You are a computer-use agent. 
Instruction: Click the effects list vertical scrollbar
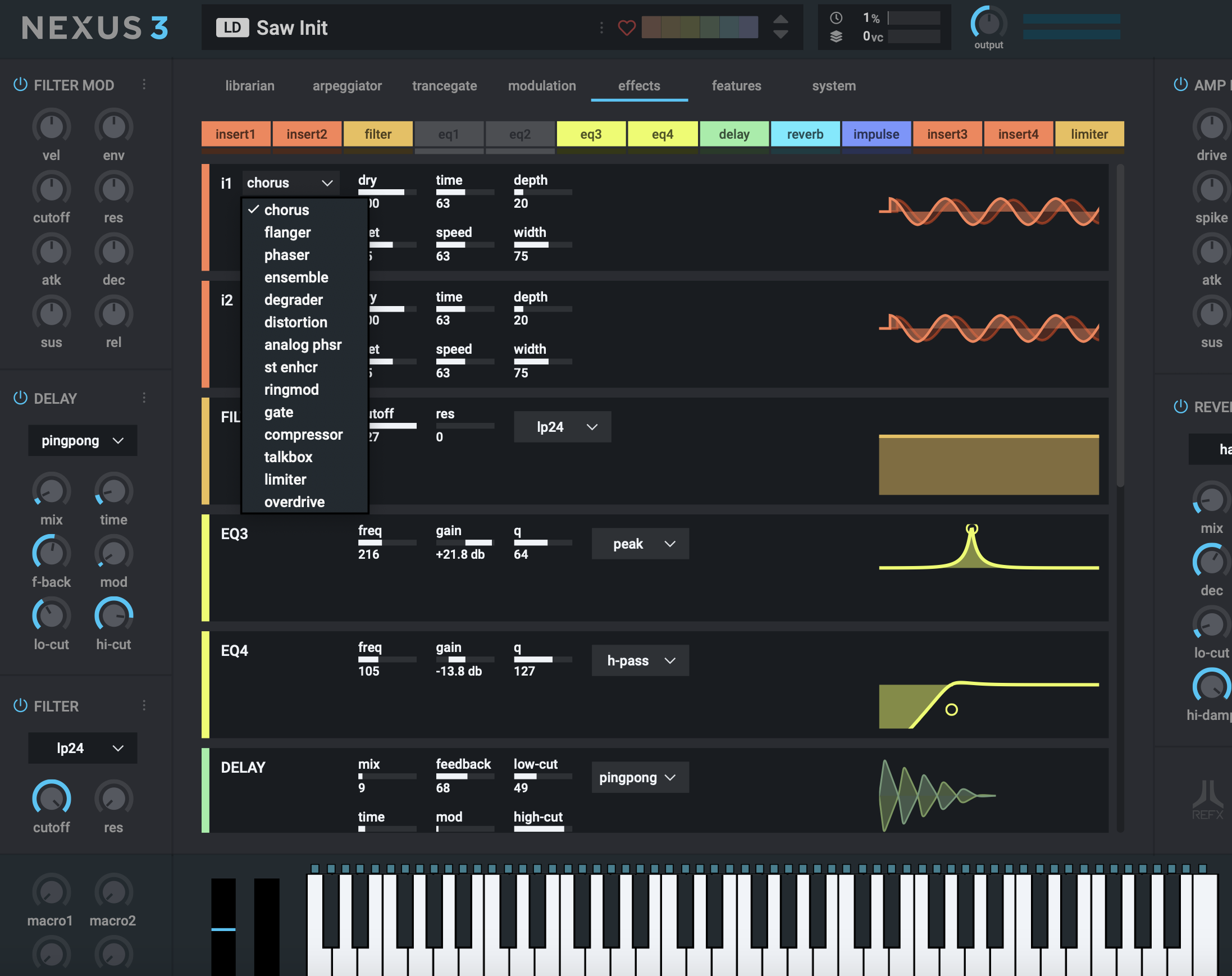pyautogui.click(x=1120, y=326)
